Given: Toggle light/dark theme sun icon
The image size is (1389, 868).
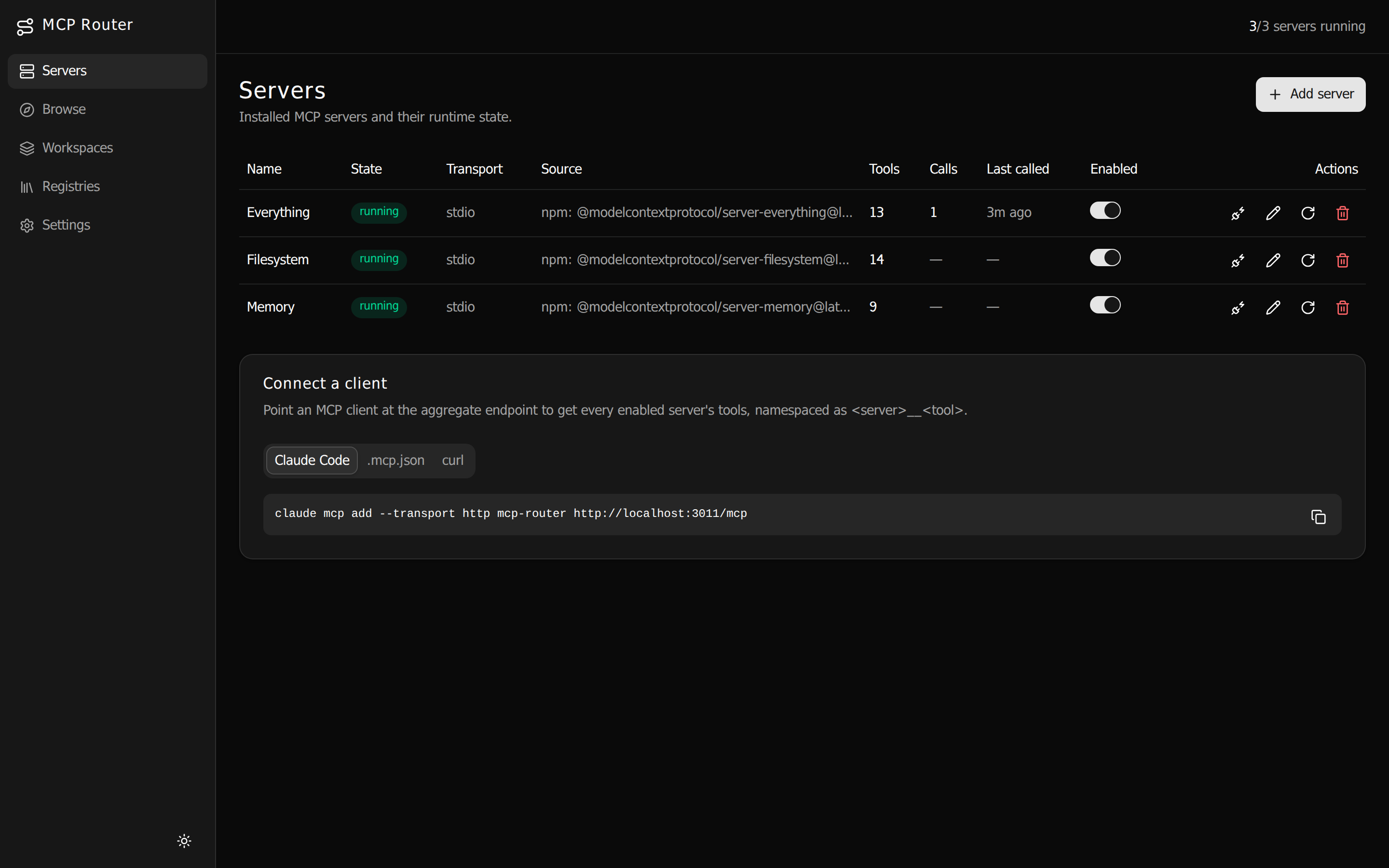Looking at the screenshot, I should tap(184, 841).
